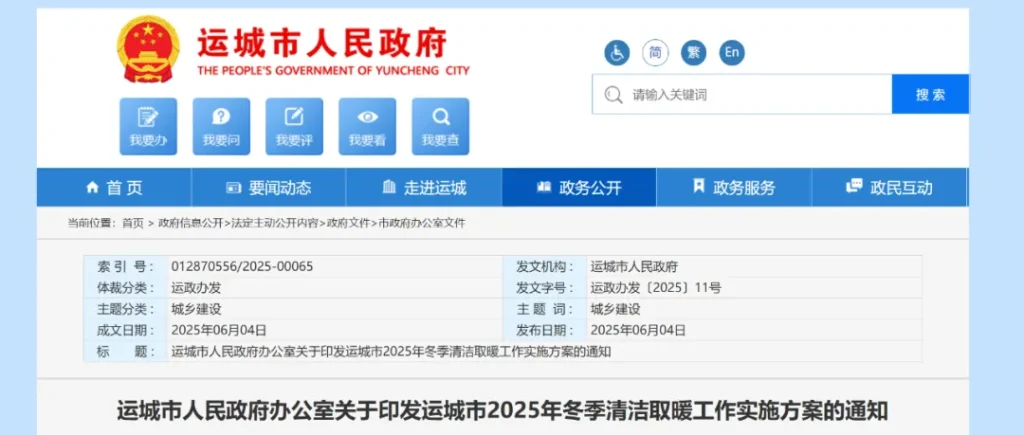
Task: Switch to Simplified Chinese (简)
Action: 655,52
